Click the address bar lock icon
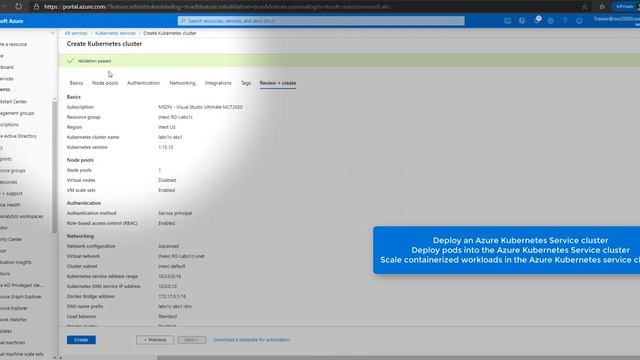This screenshot has width=640, height=360. (x=36, y=7)
